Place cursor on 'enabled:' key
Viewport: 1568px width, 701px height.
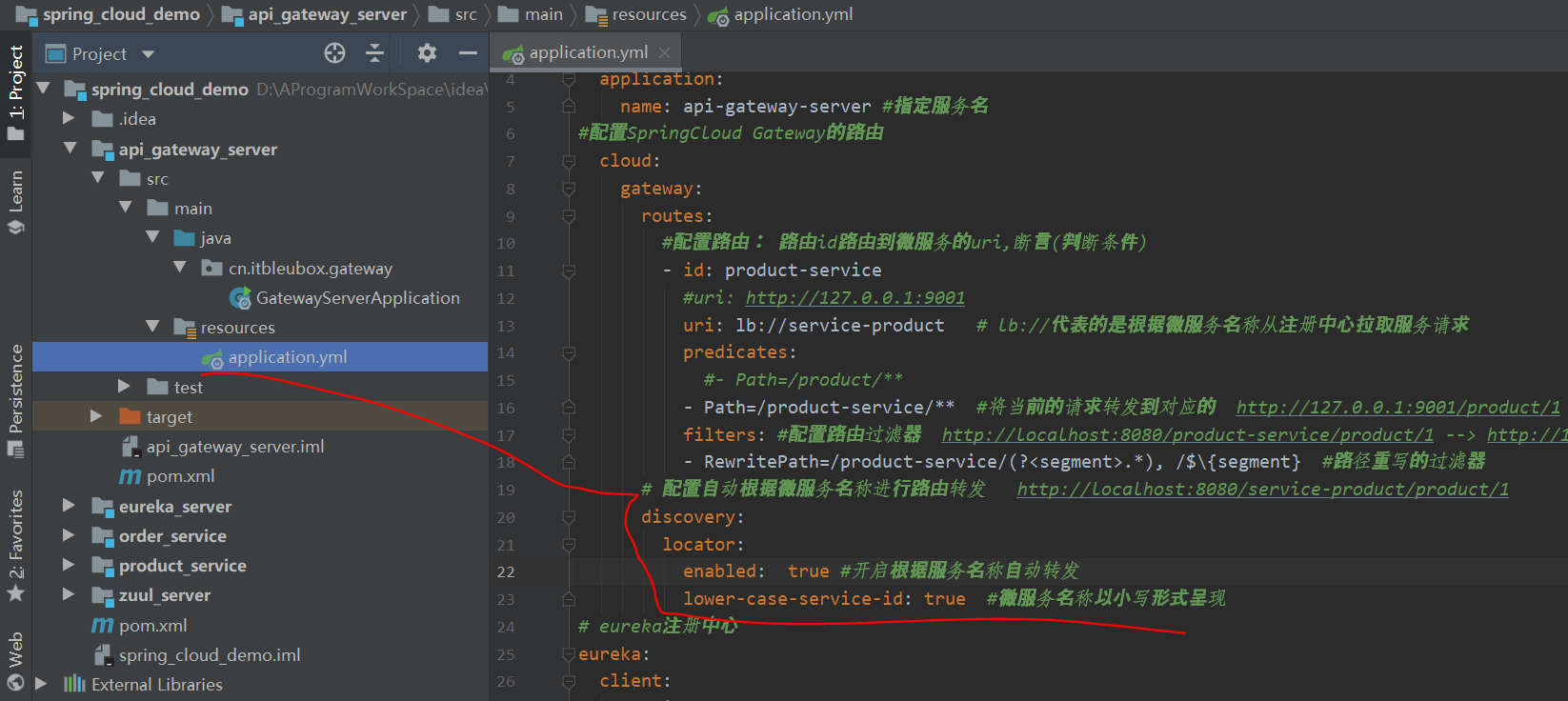pyautogui.click(x=724, y=571)
